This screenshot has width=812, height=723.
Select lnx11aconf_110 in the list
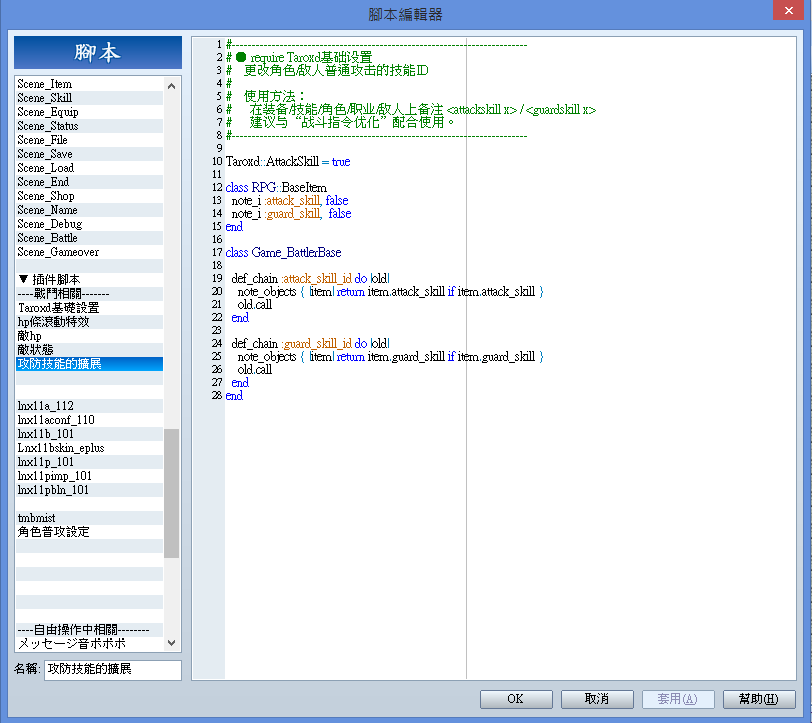point(90,420)
